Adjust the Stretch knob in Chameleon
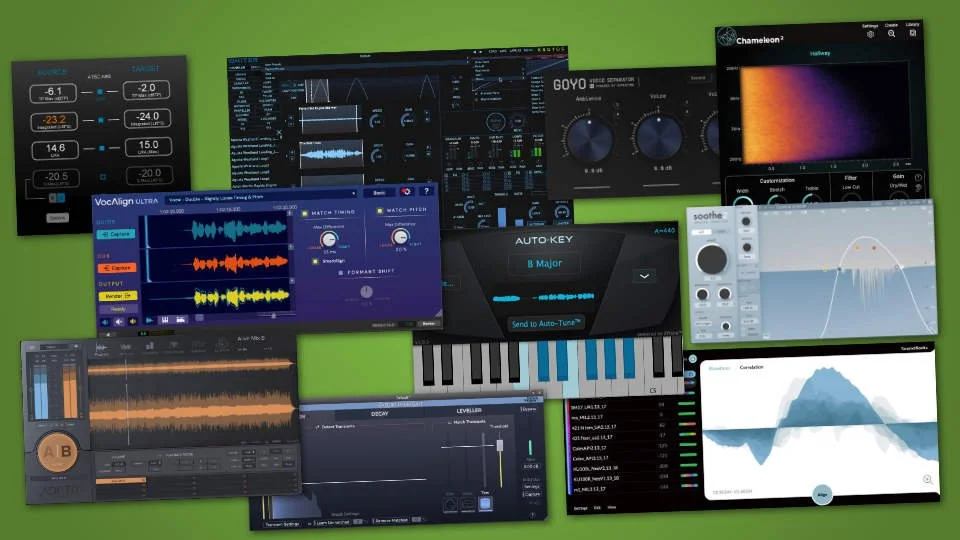 click(777, 200)
